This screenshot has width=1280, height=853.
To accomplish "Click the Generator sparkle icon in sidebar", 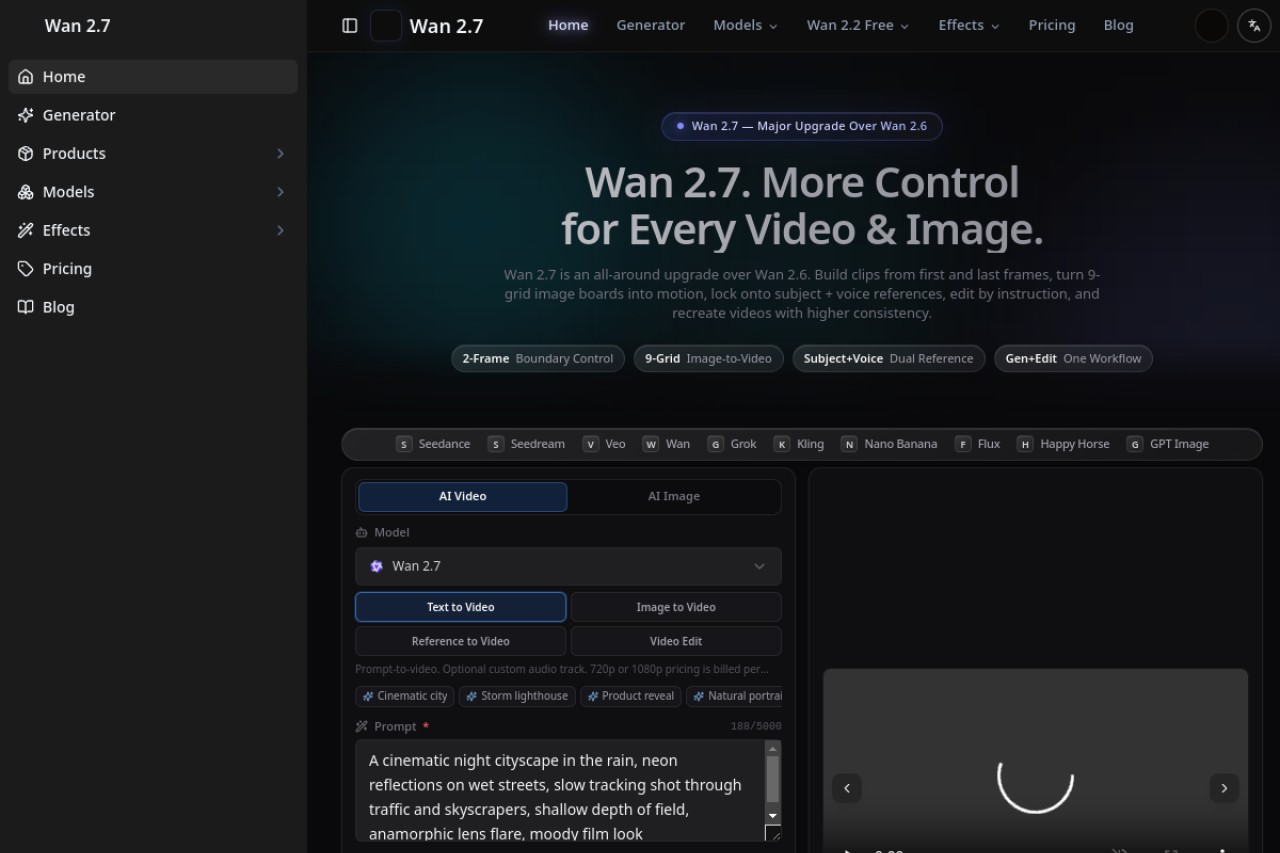I will pos(26,115).
